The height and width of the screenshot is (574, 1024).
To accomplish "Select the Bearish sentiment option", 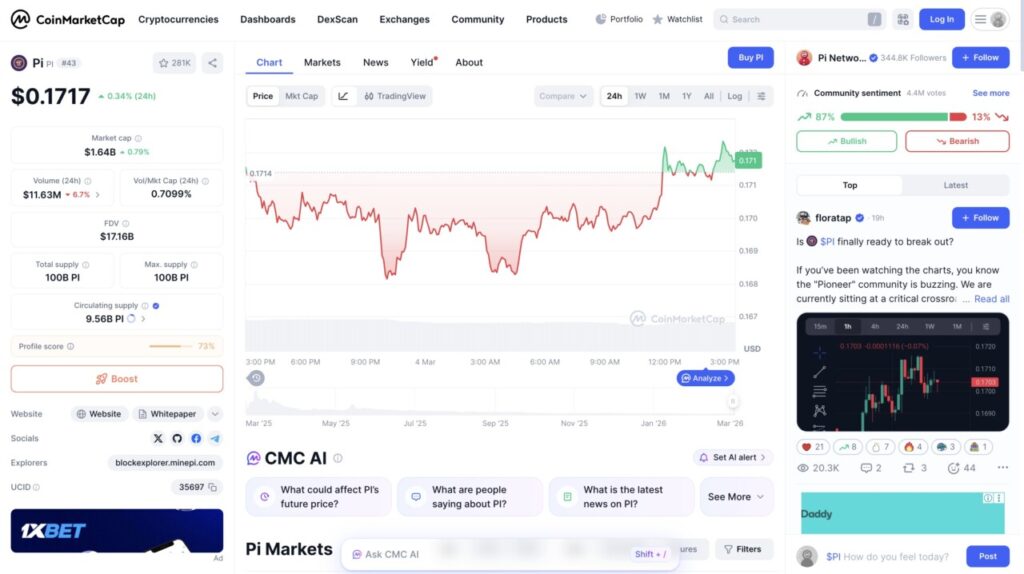I will (x=957, y=141).
